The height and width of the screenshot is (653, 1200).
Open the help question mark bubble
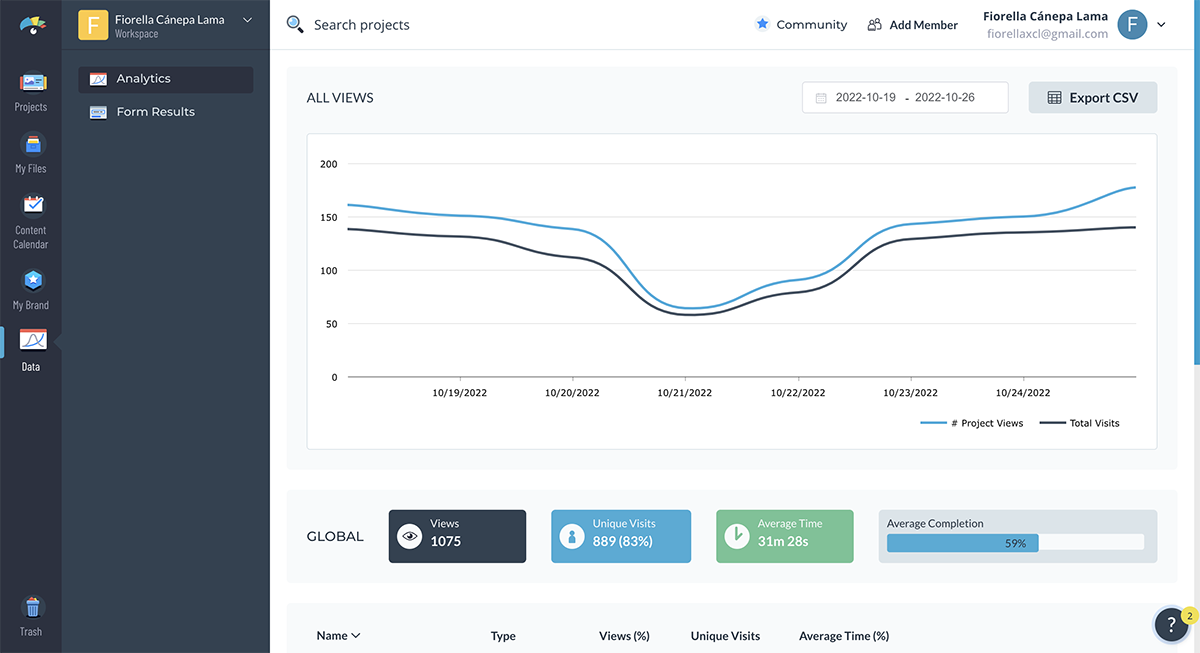pos(1171,624)
